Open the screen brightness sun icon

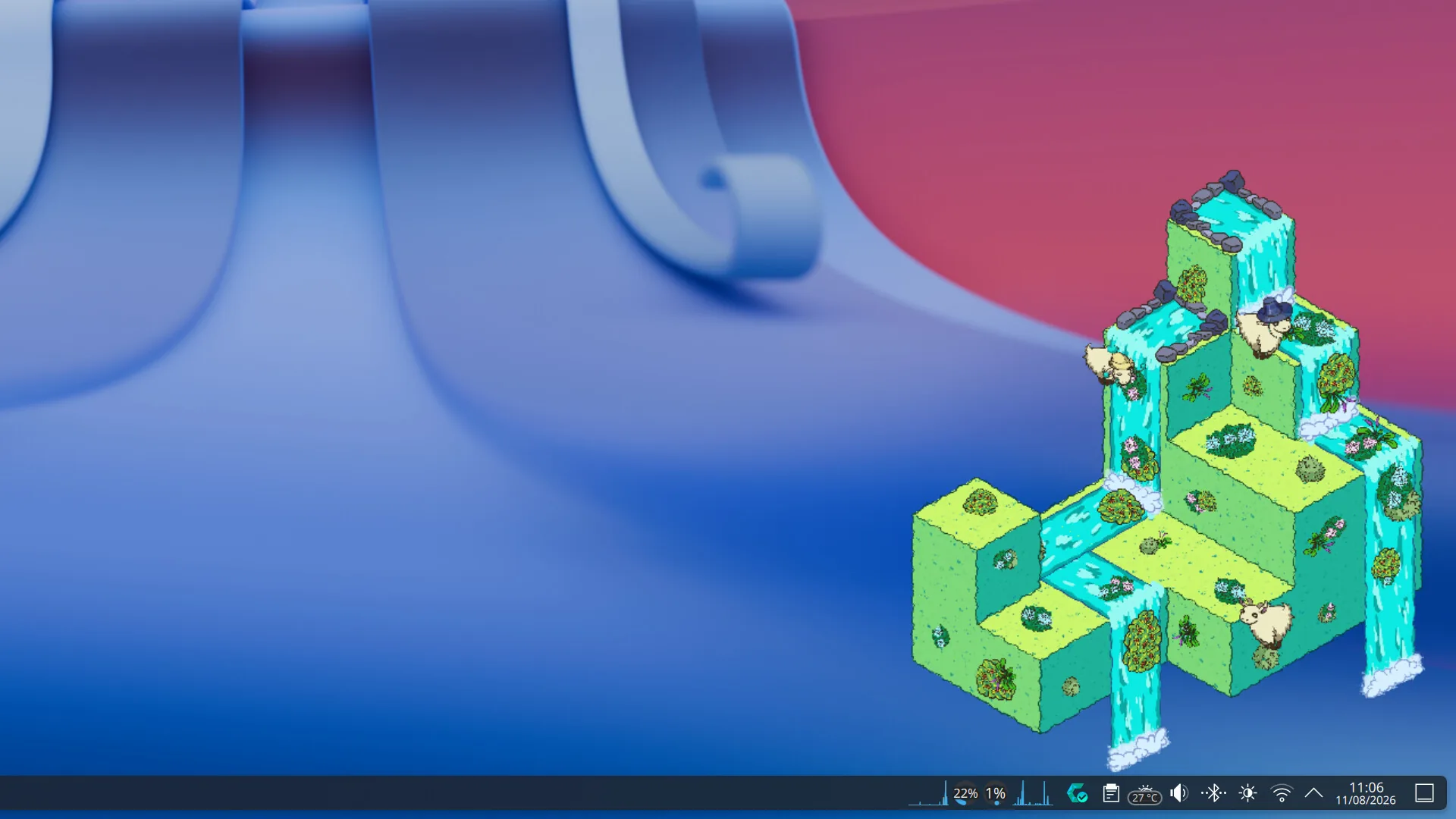coord(1247,793)
